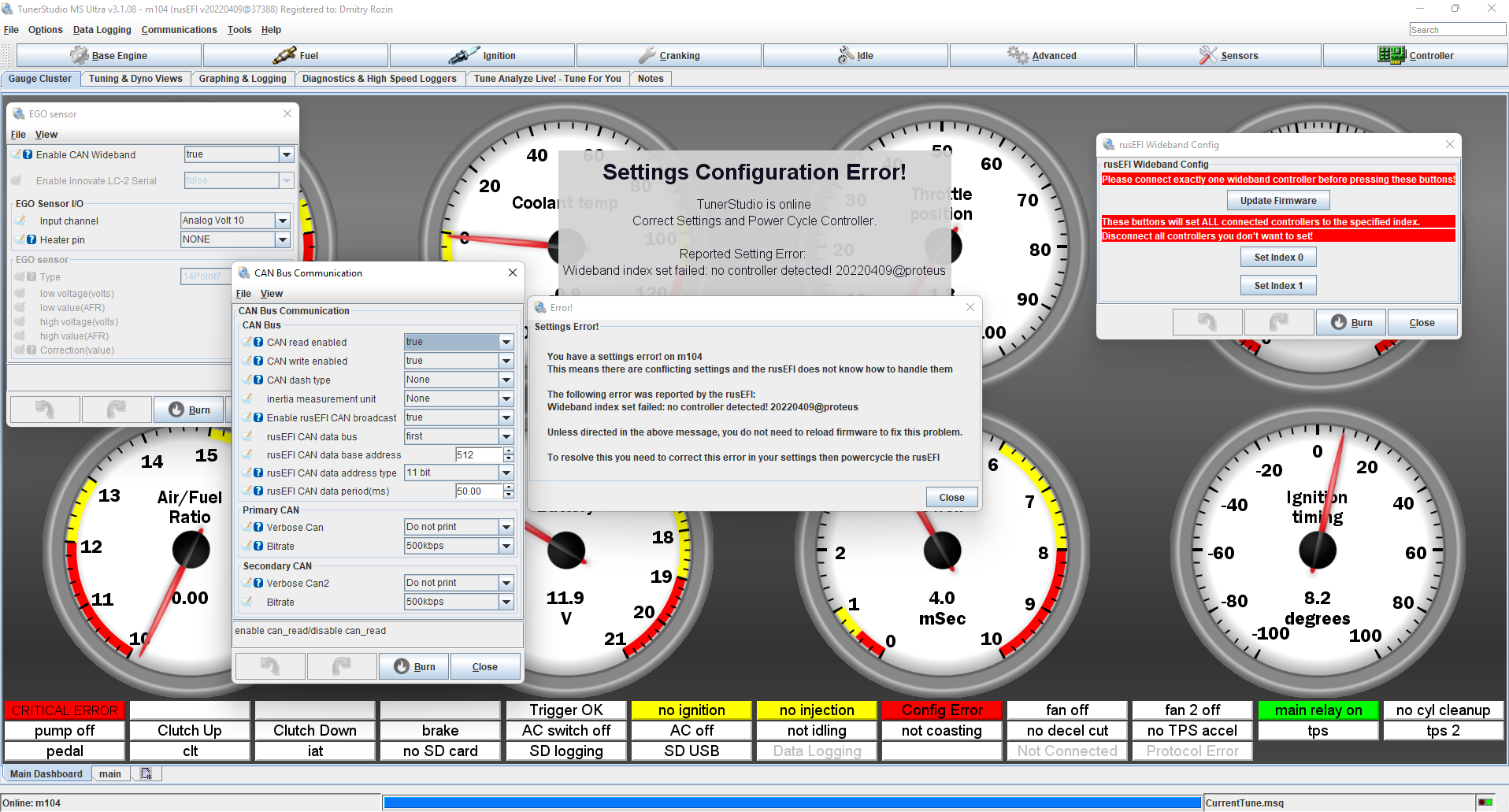The height and width of the screenshot is (812, 1509).
Task: Expand the CAN read enabled dropdown
Action: [x=506, y=342]
